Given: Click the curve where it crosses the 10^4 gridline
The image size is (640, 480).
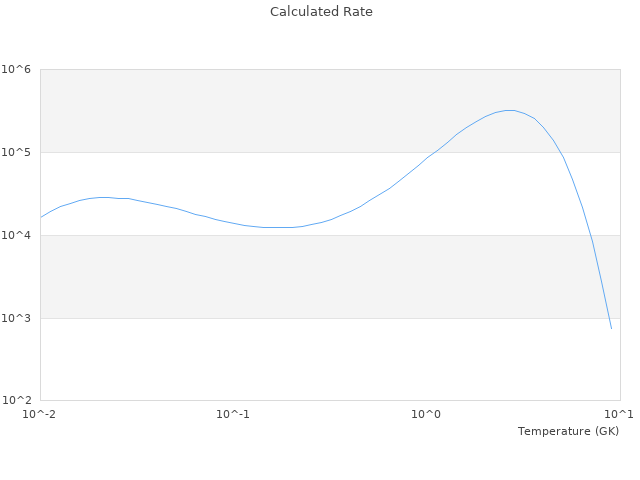Looking at the screenshot, I should coord(590,235).
